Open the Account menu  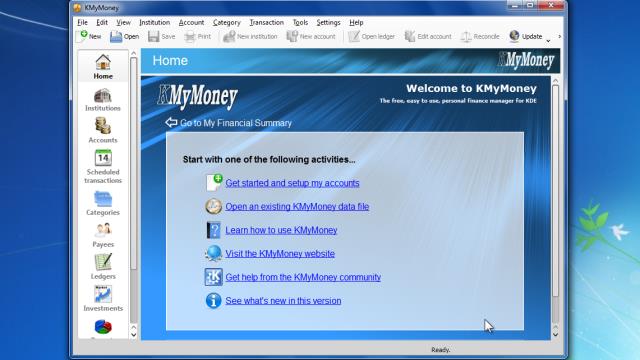pyautogui.click(x=191, y=22)
